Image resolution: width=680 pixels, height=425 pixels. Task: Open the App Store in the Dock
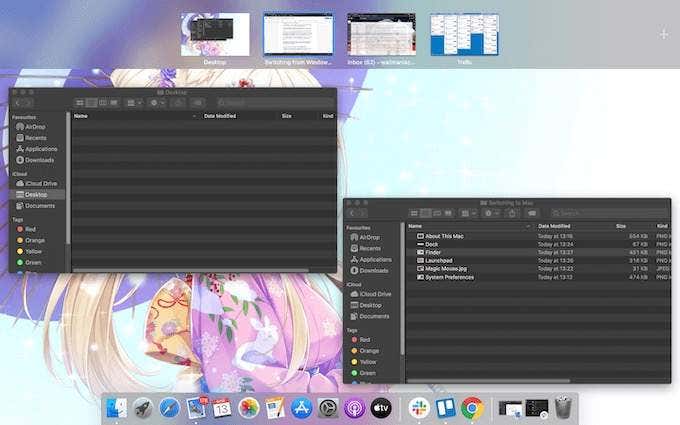(302, 408)
